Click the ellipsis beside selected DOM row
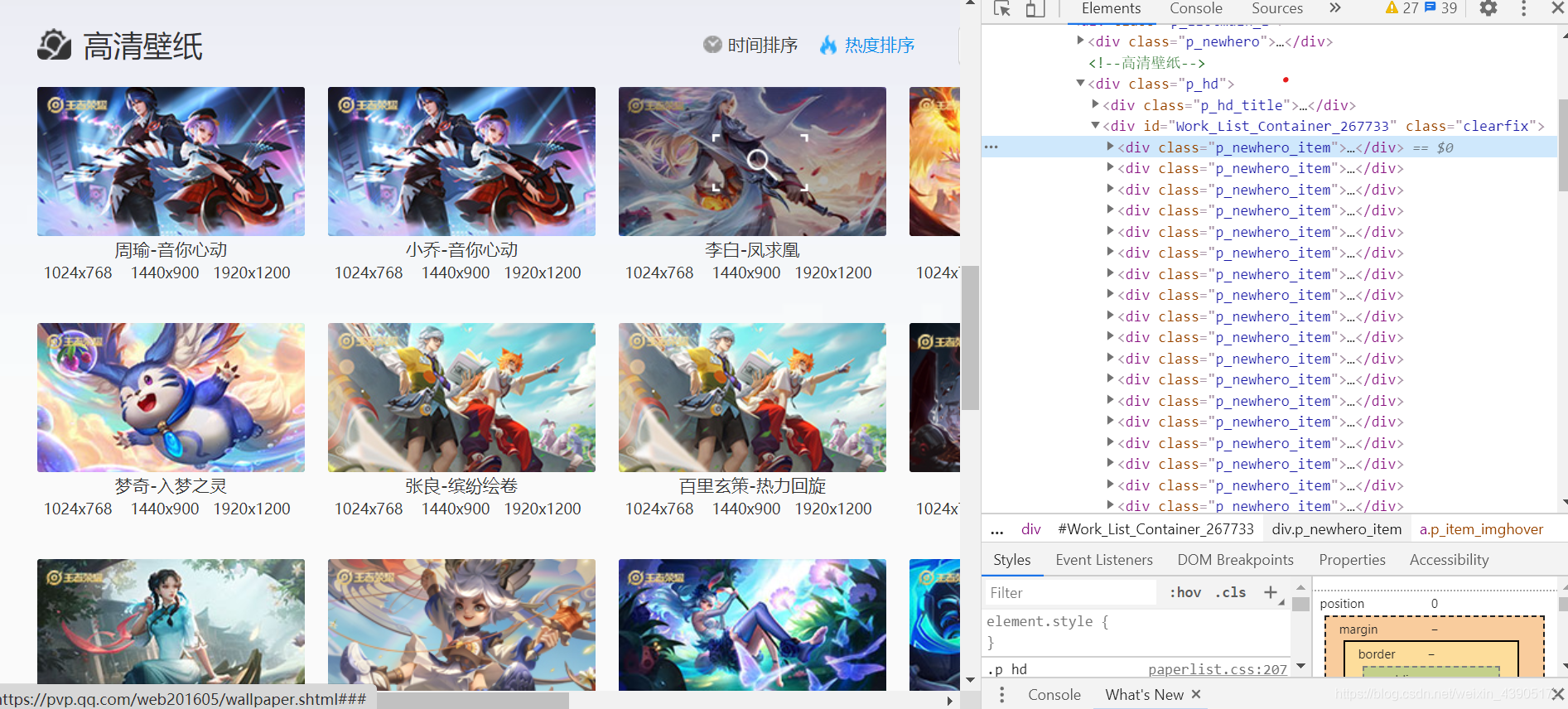The height and width of the screenshot is (709, 1568). (x=991, y=147)
